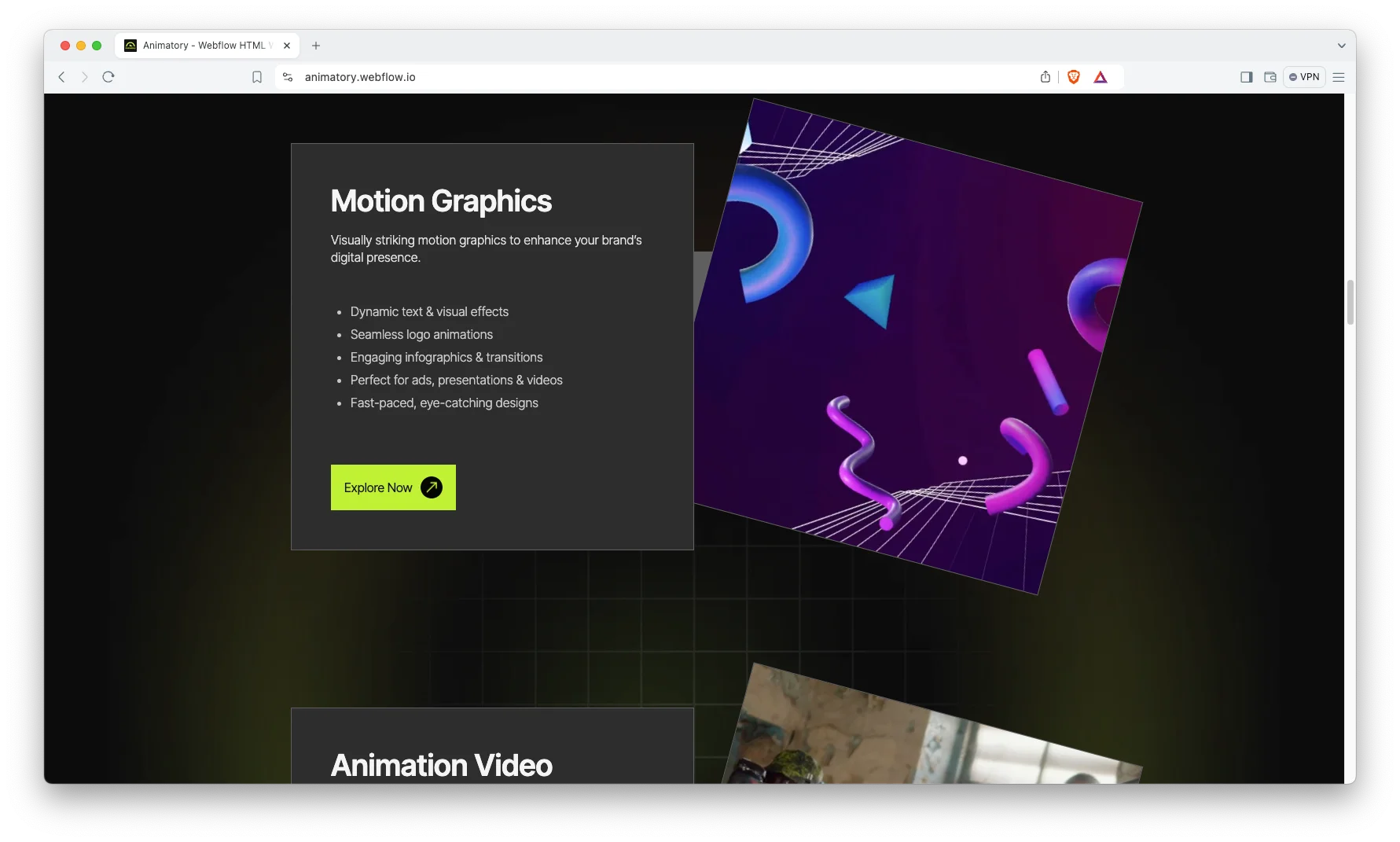The width and height of the screenshot is (1400, 842).
Task: Open site settings icon in address bar
Action: click(x=288, y=77)
